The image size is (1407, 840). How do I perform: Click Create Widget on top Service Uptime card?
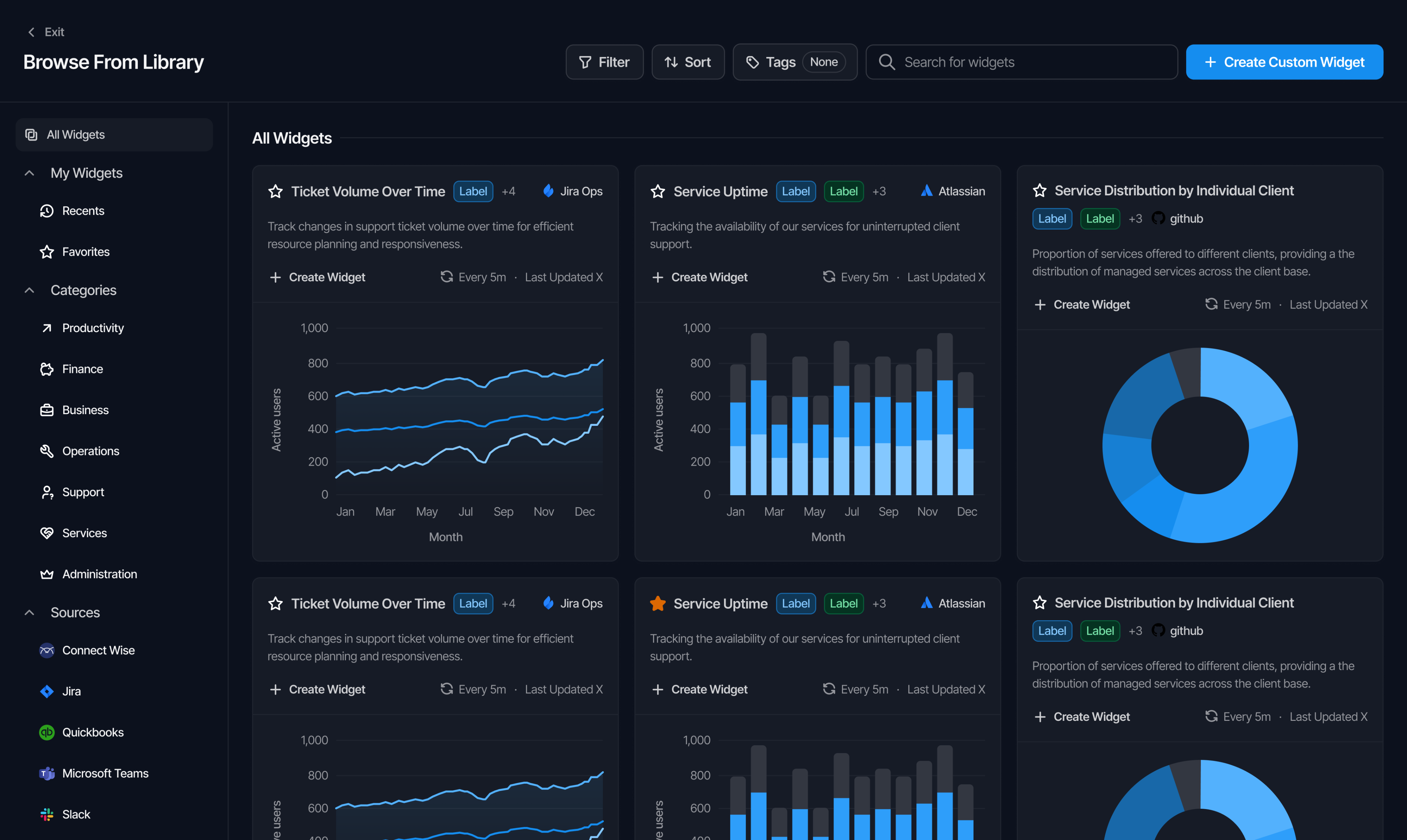[x=700, y=277]
